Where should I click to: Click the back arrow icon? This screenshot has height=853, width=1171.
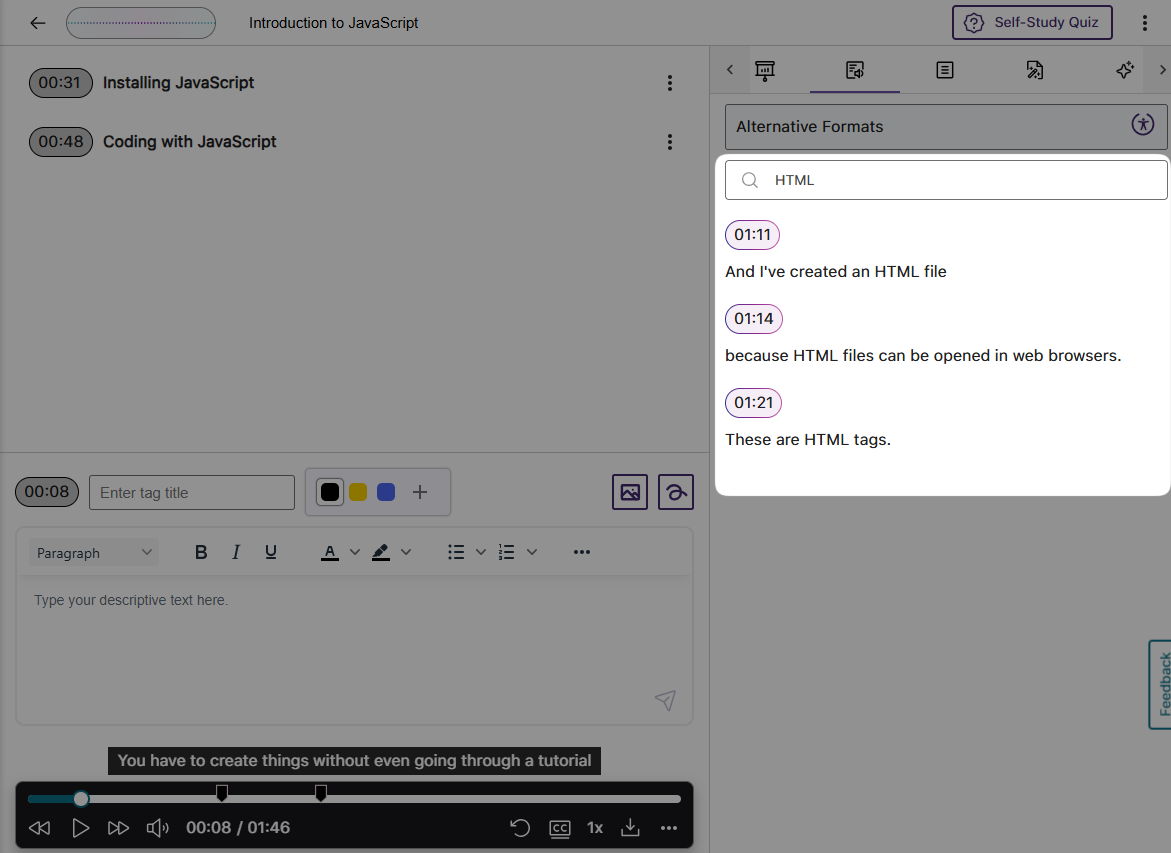[38, 23]
